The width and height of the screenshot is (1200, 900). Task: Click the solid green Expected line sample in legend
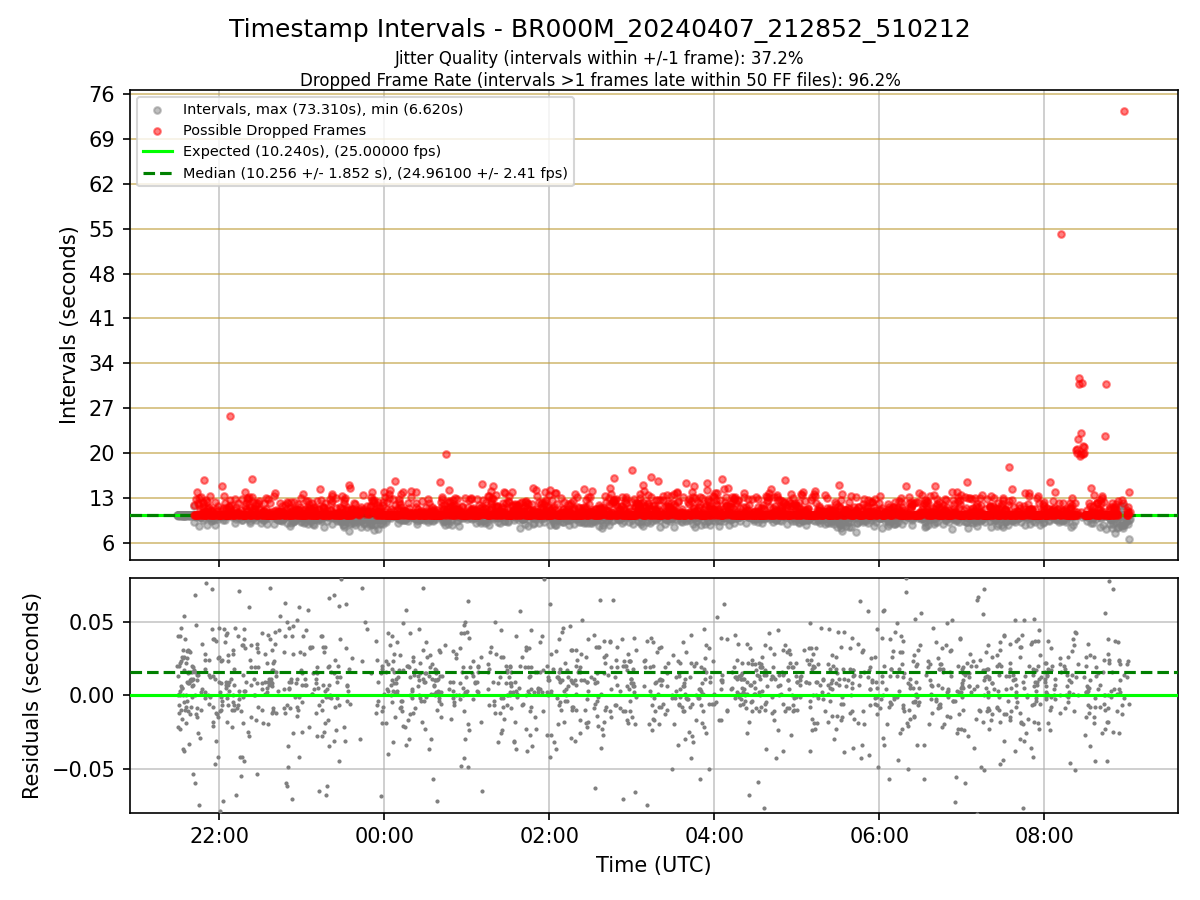coord(157,152)
